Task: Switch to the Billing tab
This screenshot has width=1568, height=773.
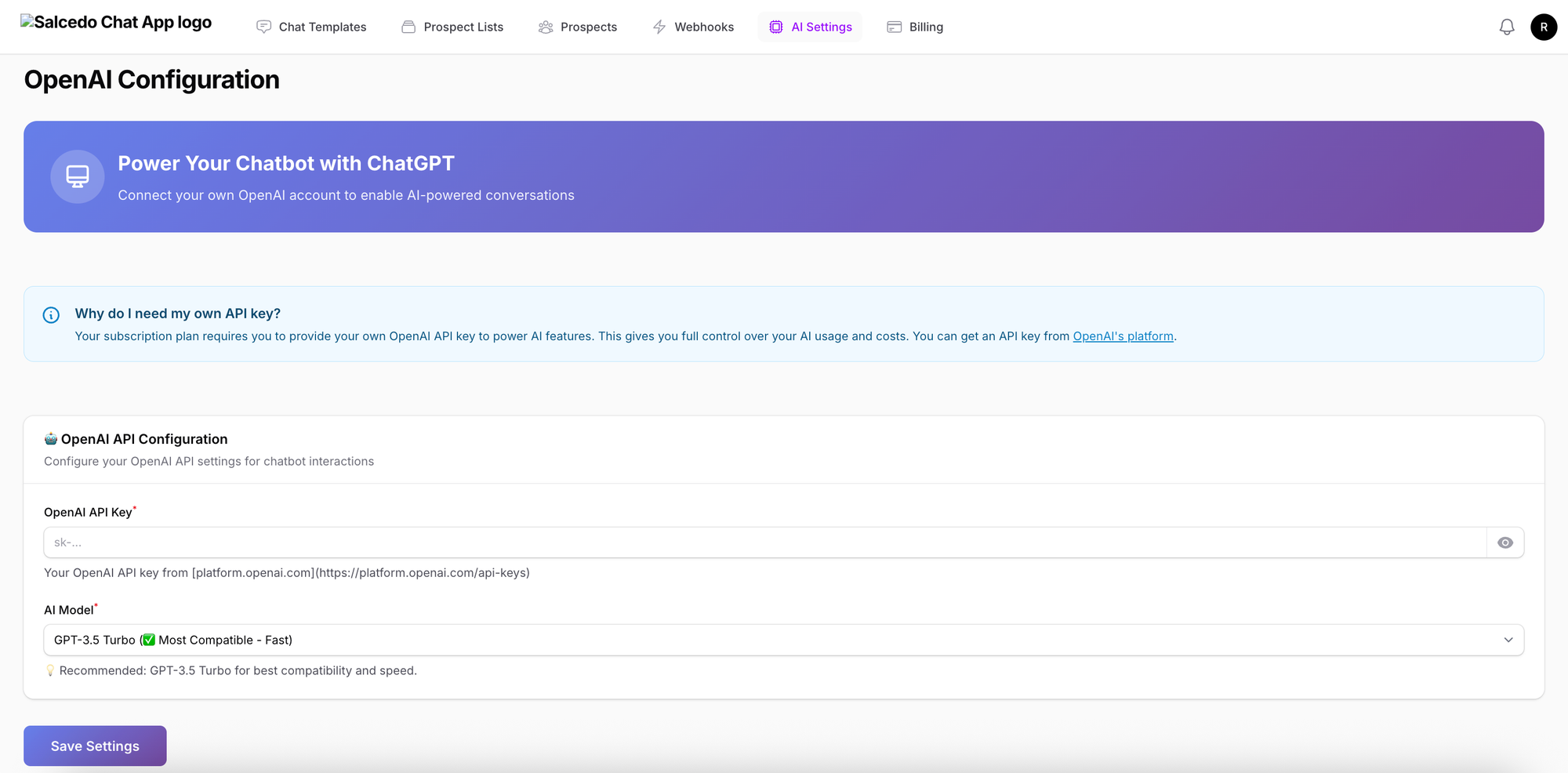Action: pos(925,27)
